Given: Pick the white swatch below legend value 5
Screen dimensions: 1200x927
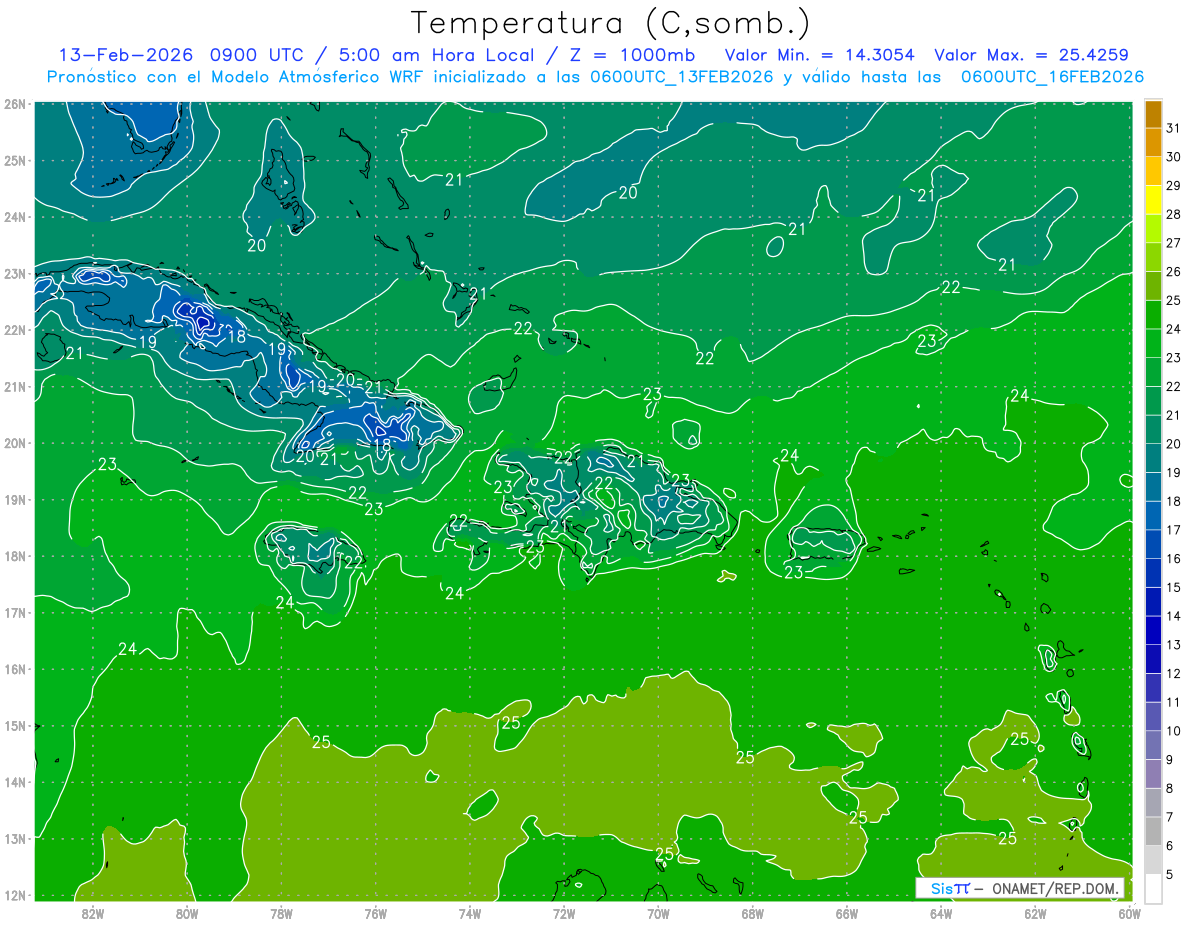Looking at the screenshot, I should [x=1154, y=888].
